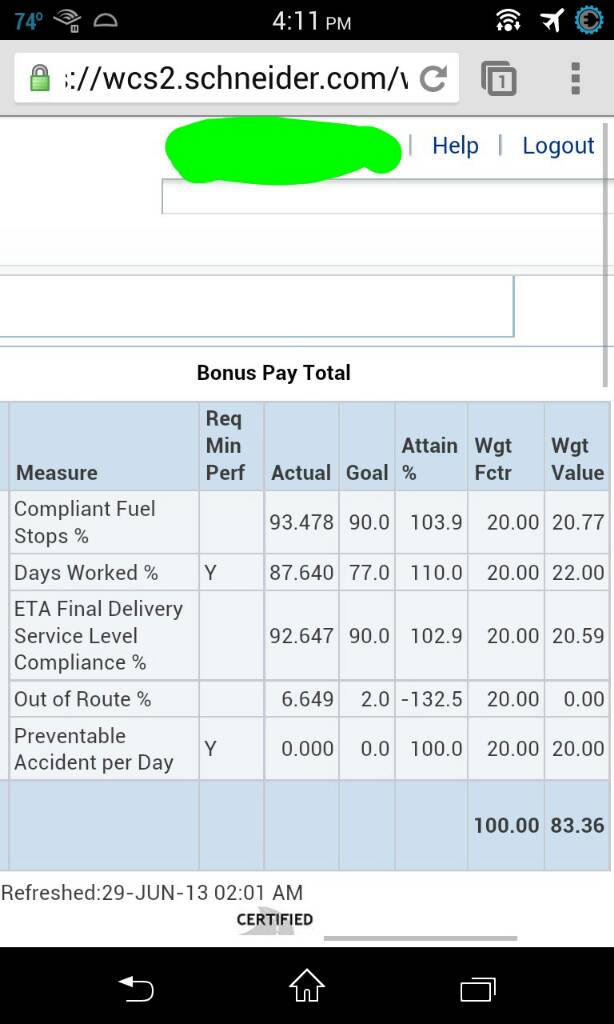Image resolution: width=614 pixels, height=1024 pixels.
Task: Open the browser three-dot overflow menu
Action: (x=575, y=78)
